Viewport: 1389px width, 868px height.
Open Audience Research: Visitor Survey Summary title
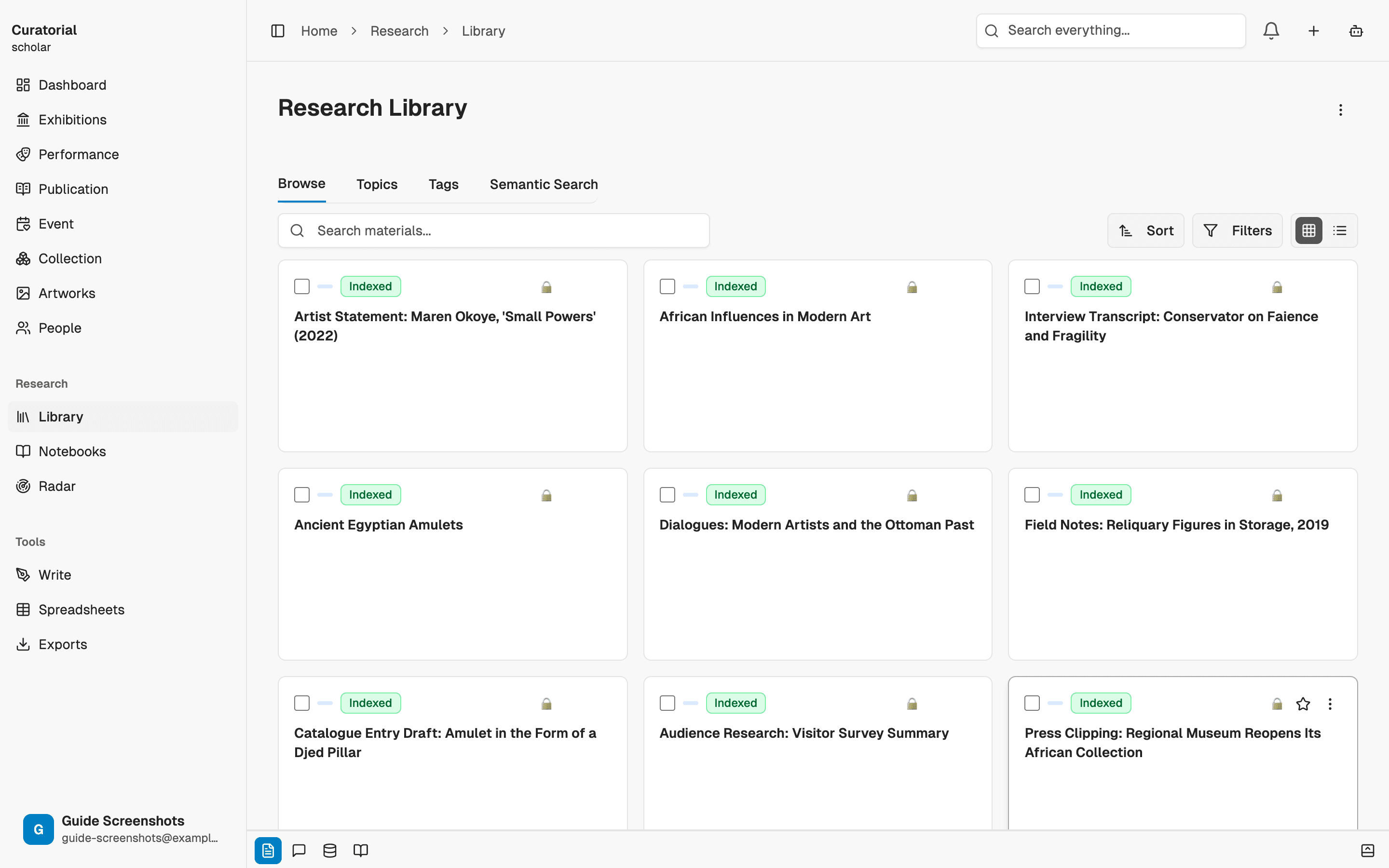point(803,733)
